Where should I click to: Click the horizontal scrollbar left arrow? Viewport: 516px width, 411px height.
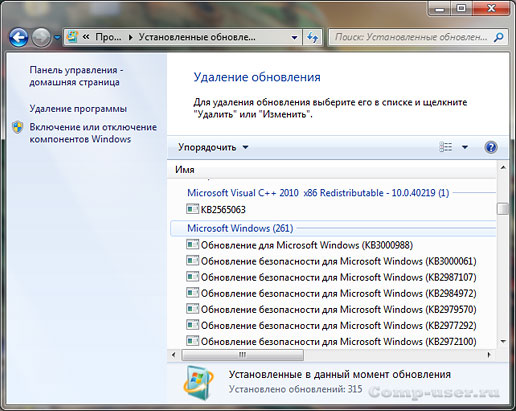pos(174,355)
